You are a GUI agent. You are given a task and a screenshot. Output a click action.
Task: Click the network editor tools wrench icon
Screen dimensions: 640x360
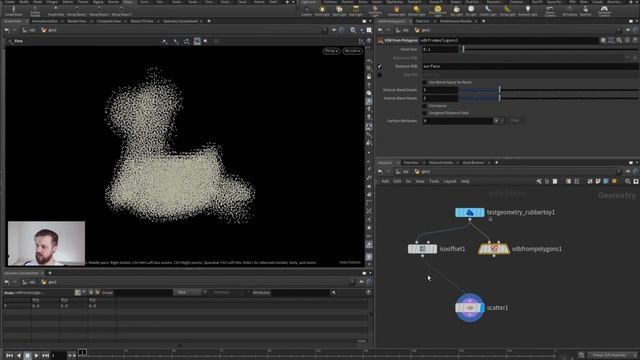pyautogui.click(x=539, y=181)
